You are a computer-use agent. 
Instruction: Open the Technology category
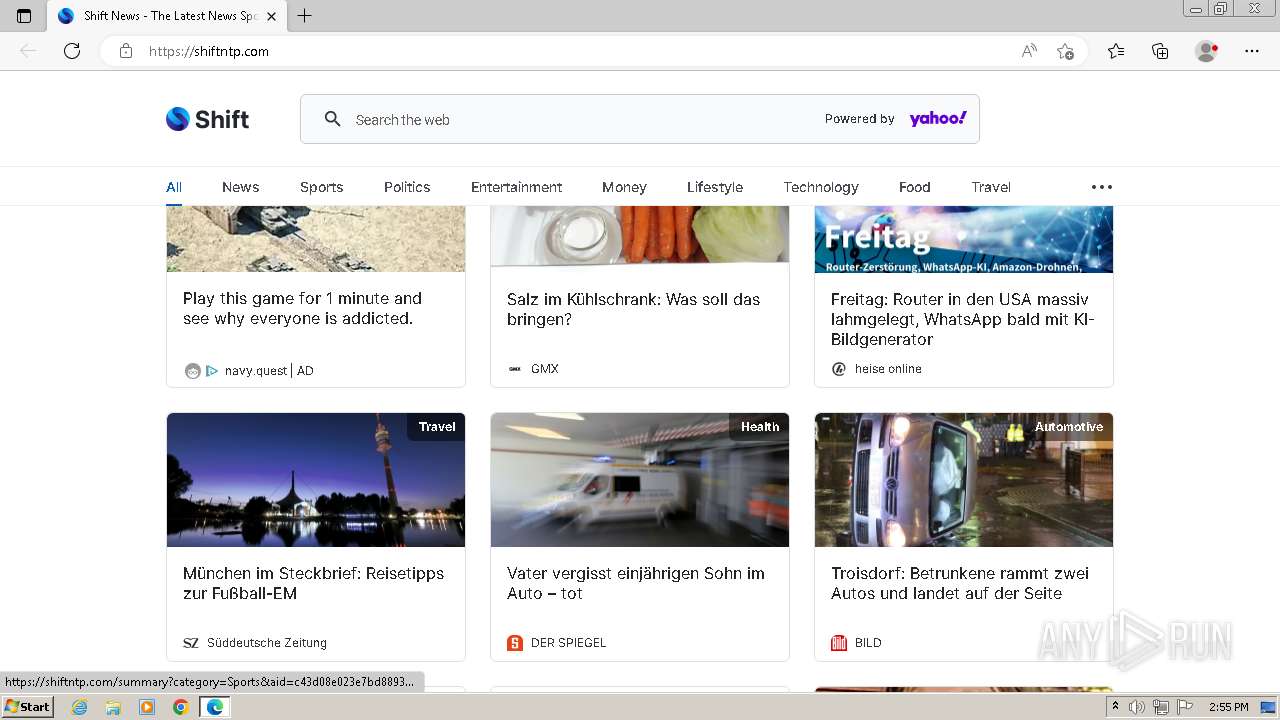point(821,187)
